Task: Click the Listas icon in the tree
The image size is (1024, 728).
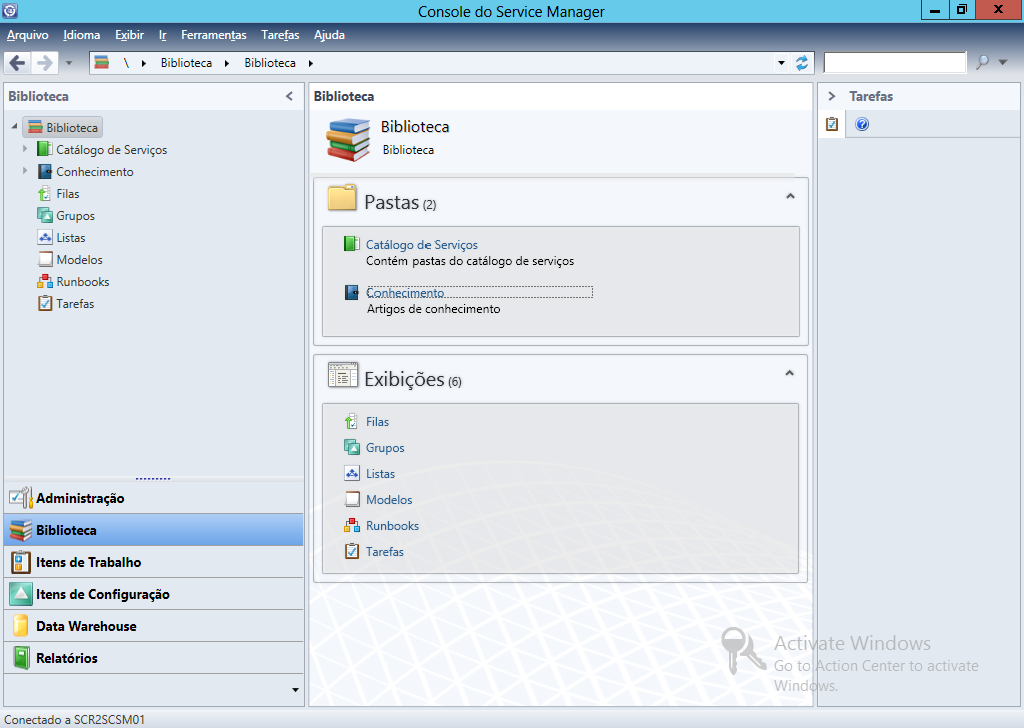Action: point(44,237)
